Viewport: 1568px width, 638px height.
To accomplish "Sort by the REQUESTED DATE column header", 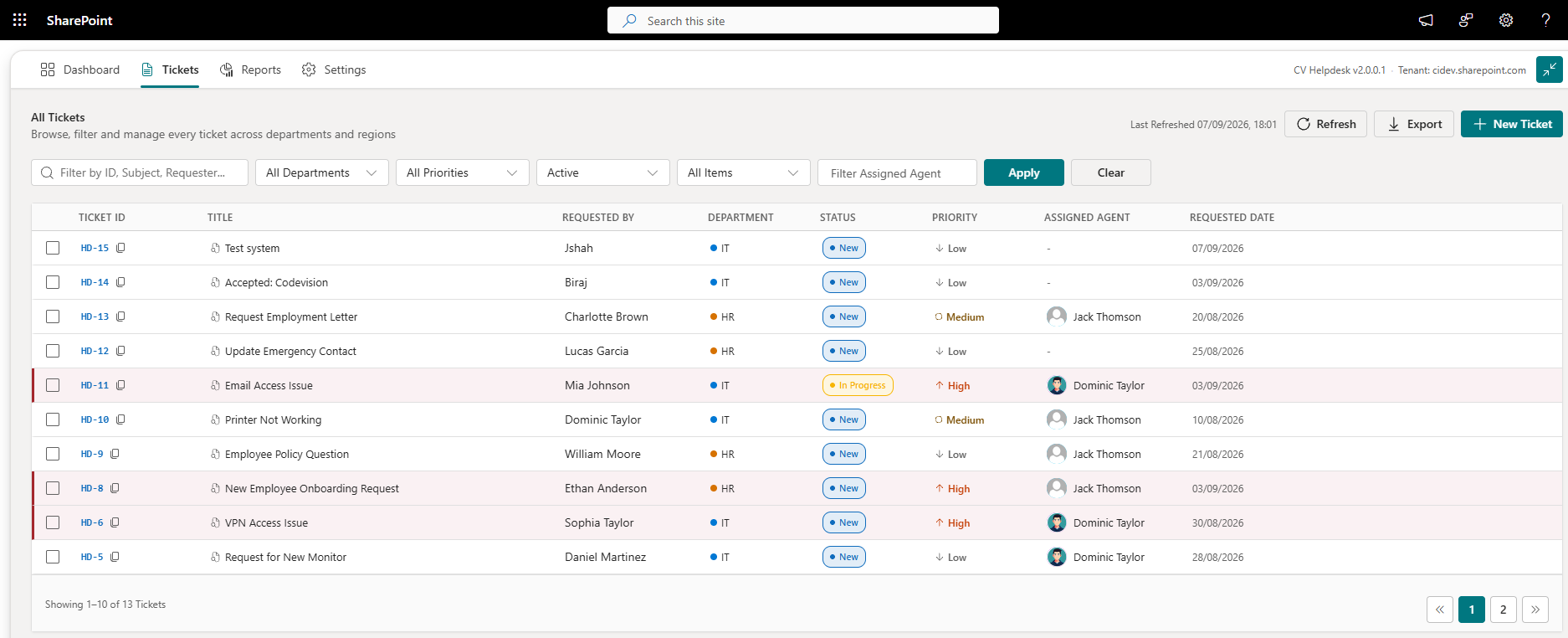I will (x=1232, y=217).
